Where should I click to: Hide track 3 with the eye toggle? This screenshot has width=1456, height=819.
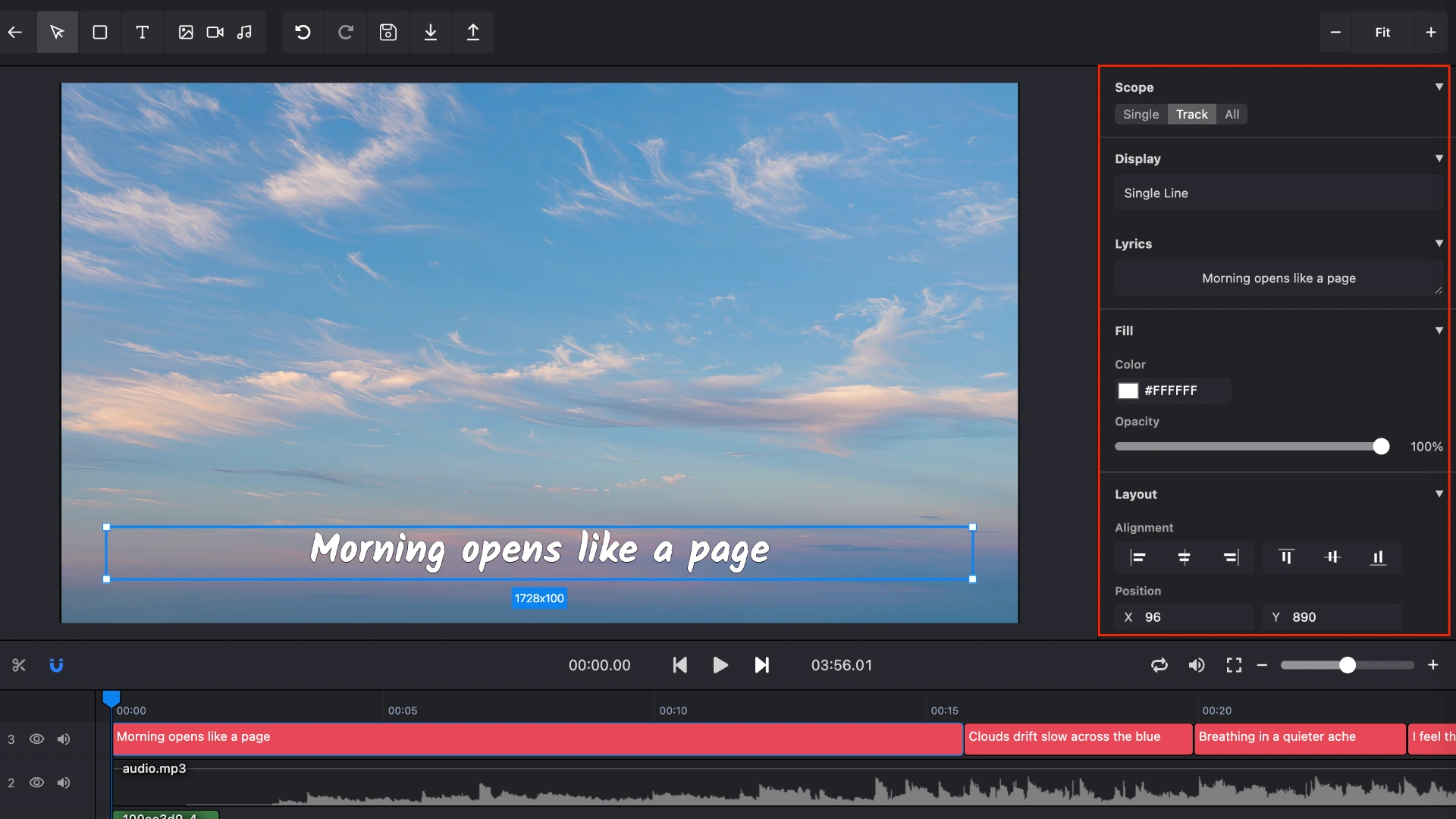coord(36,739)
